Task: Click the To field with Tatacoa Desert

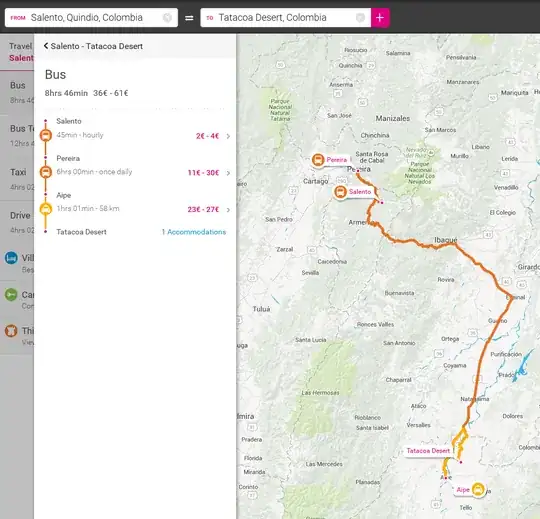Action: [285, 18]
